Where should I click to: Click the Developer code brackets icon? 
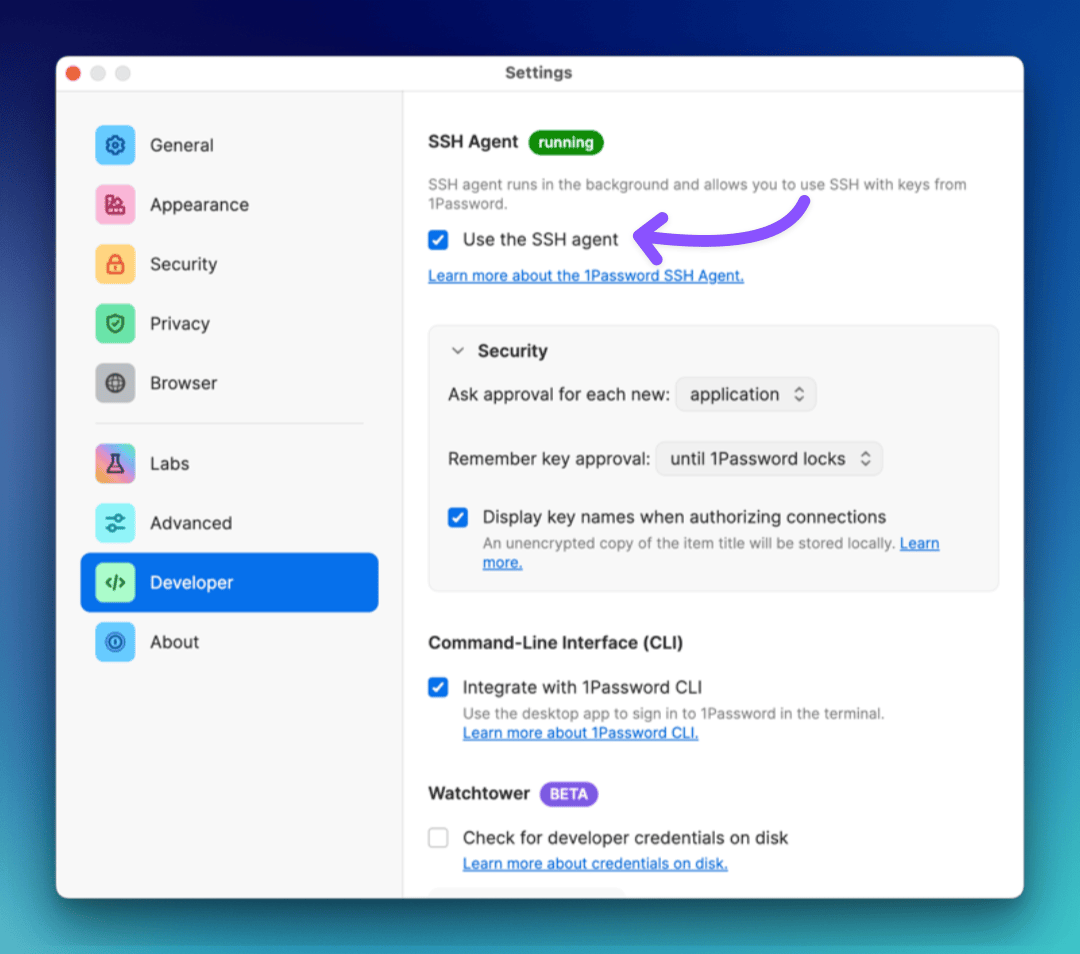coord(115,582)
